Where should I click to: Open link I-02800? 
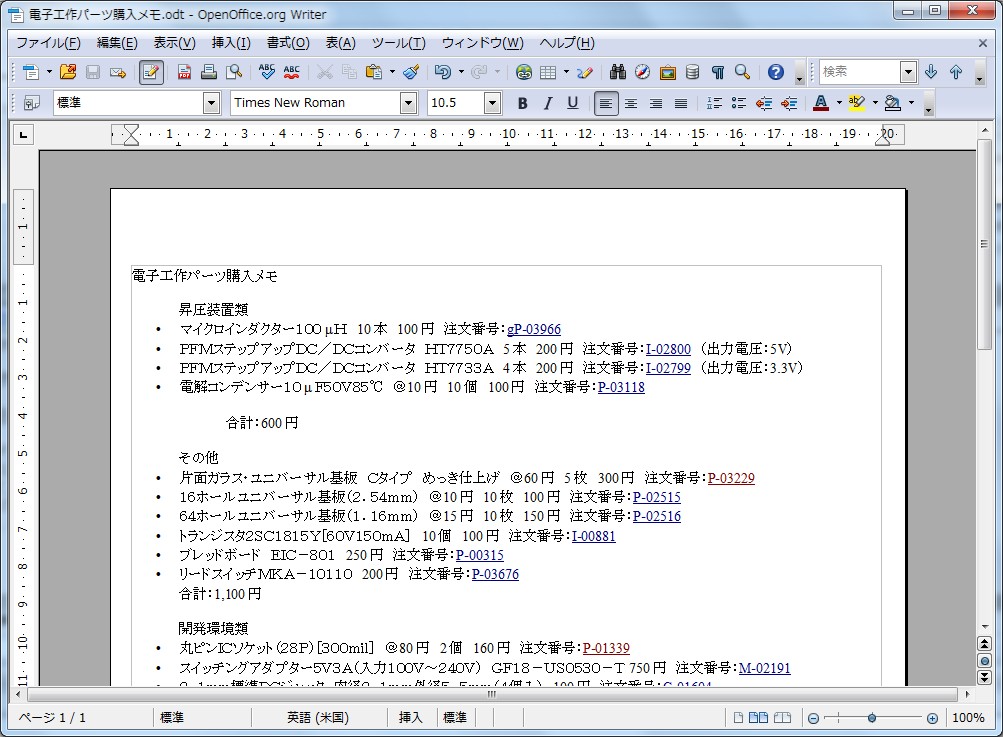click(668, 349)
